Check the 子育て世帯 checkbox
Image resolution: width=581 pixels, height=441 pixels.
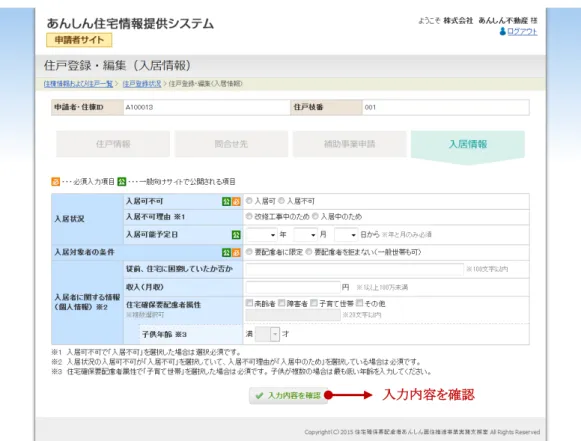(x=314, y=303)
